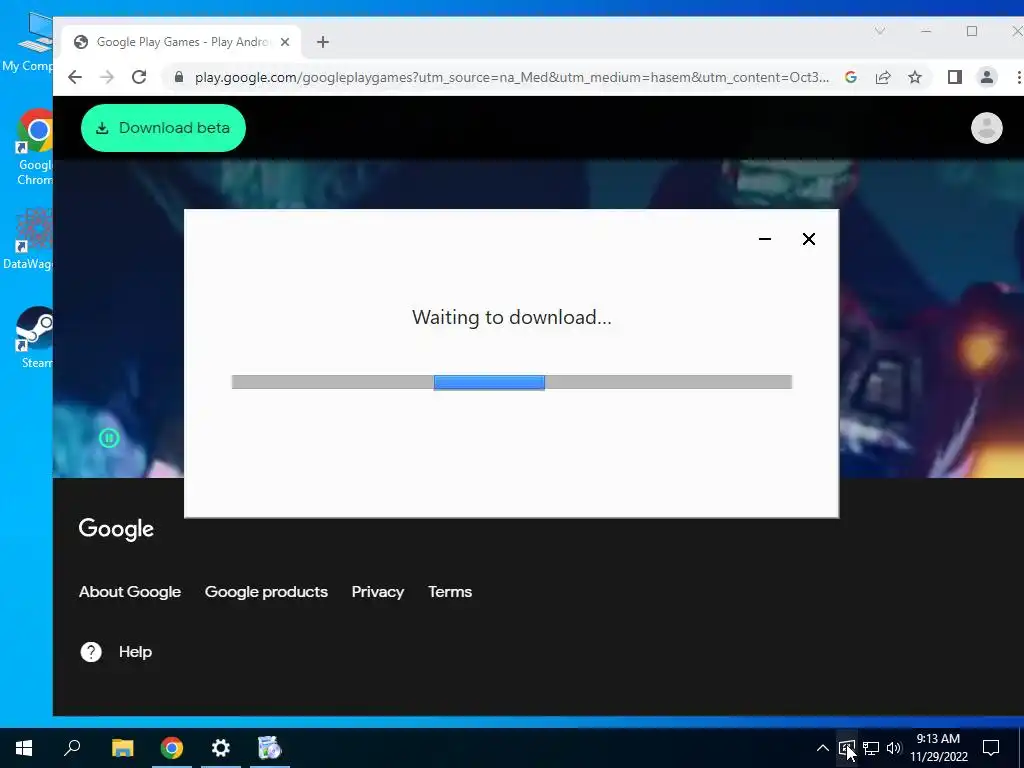Maximize the Chrome window

(x=972, y=31)
